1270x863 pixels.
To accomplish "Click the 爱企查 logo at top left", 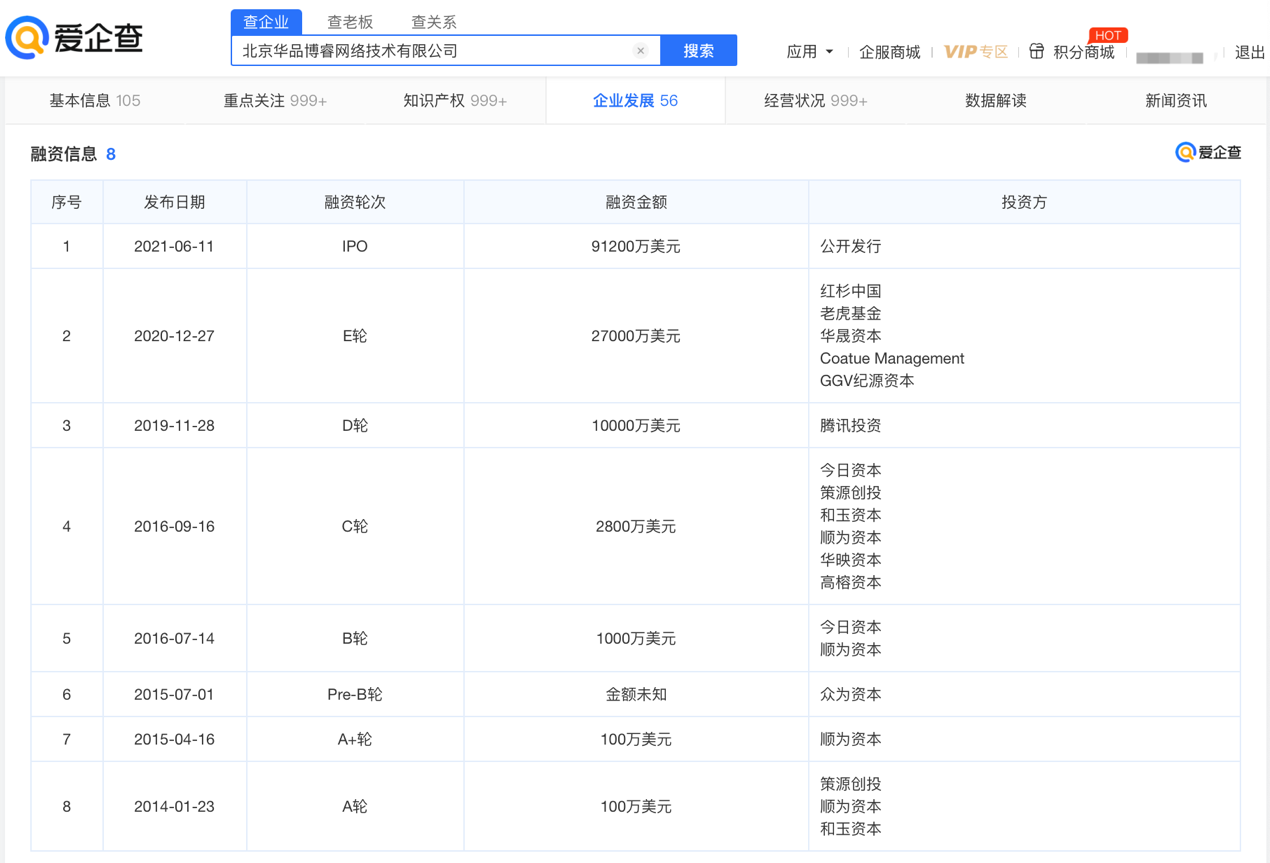I will 75,38.
